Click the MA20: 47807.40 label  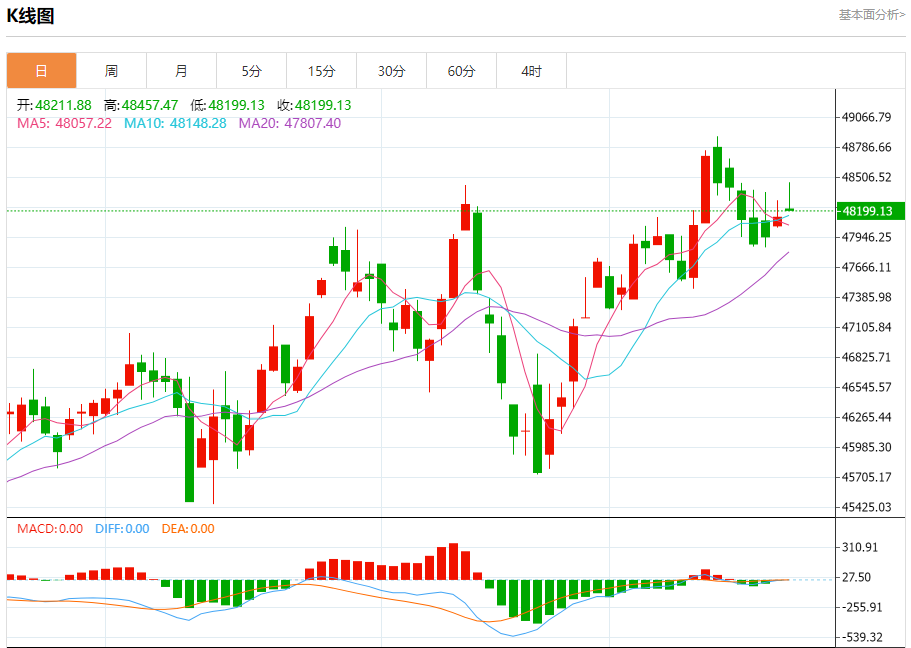tap(290, 123)
